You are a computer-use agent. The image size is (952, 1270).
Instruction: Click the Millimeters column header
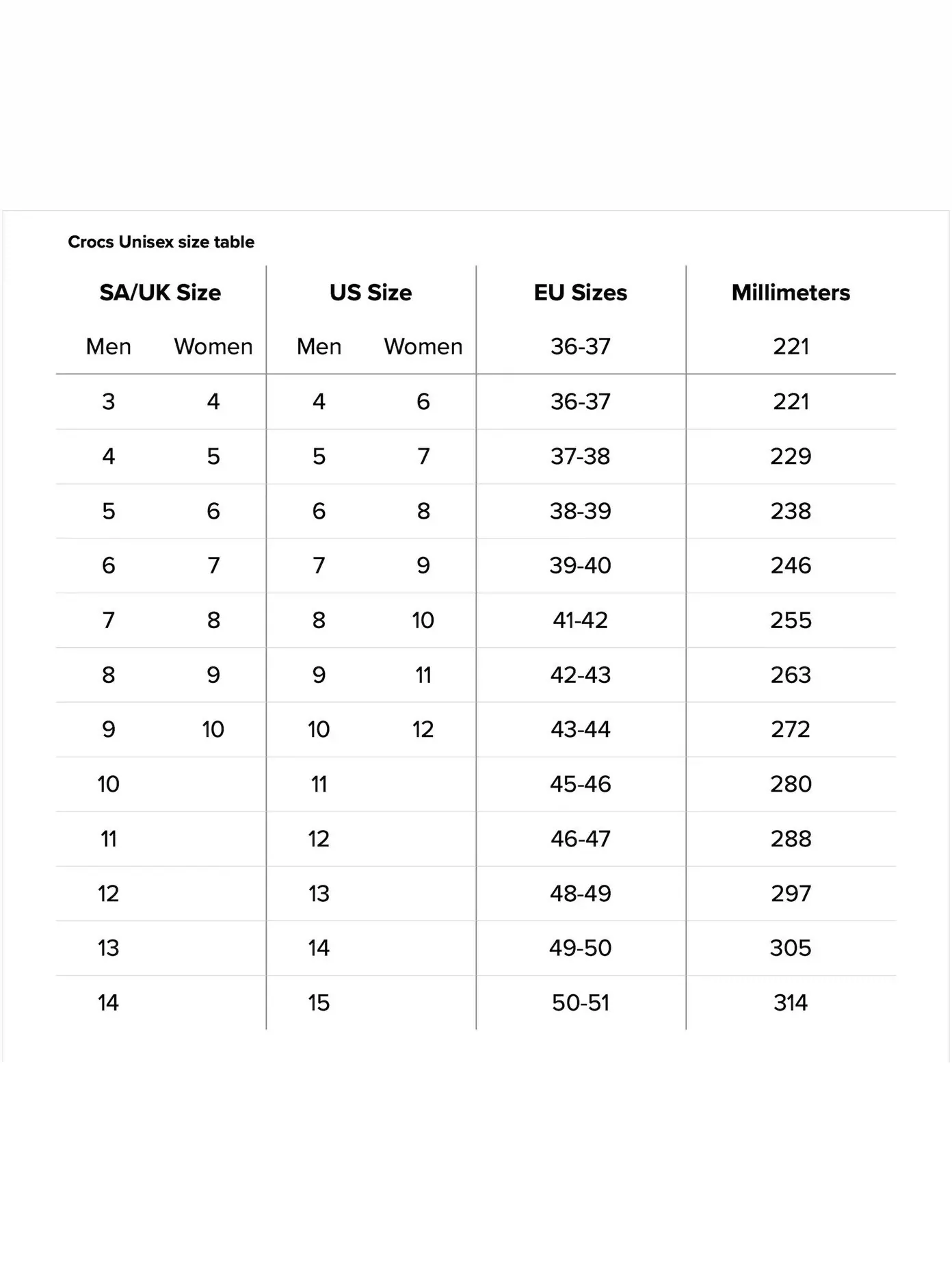[791, 293]
